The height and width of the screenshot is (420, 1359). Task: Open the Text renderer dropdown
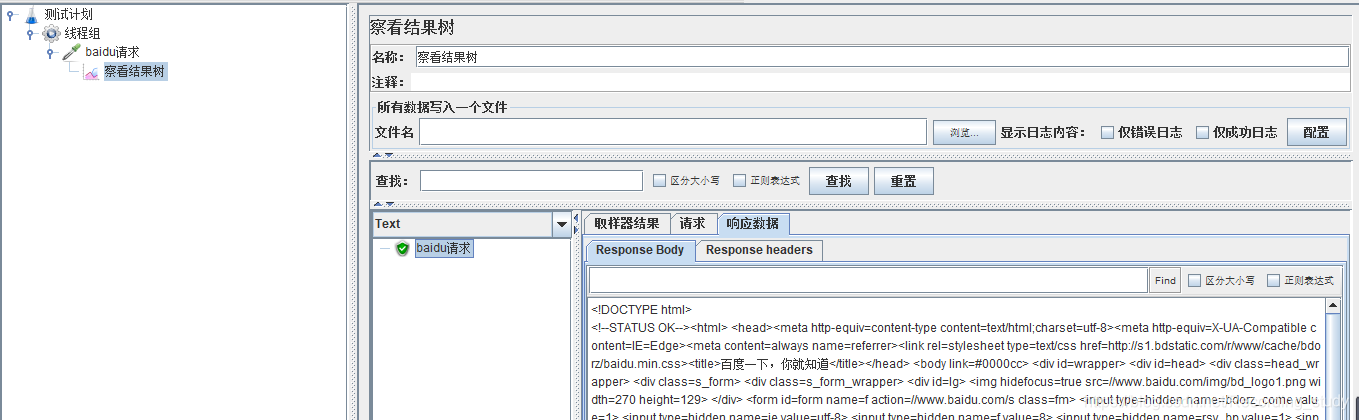(561, 225)
